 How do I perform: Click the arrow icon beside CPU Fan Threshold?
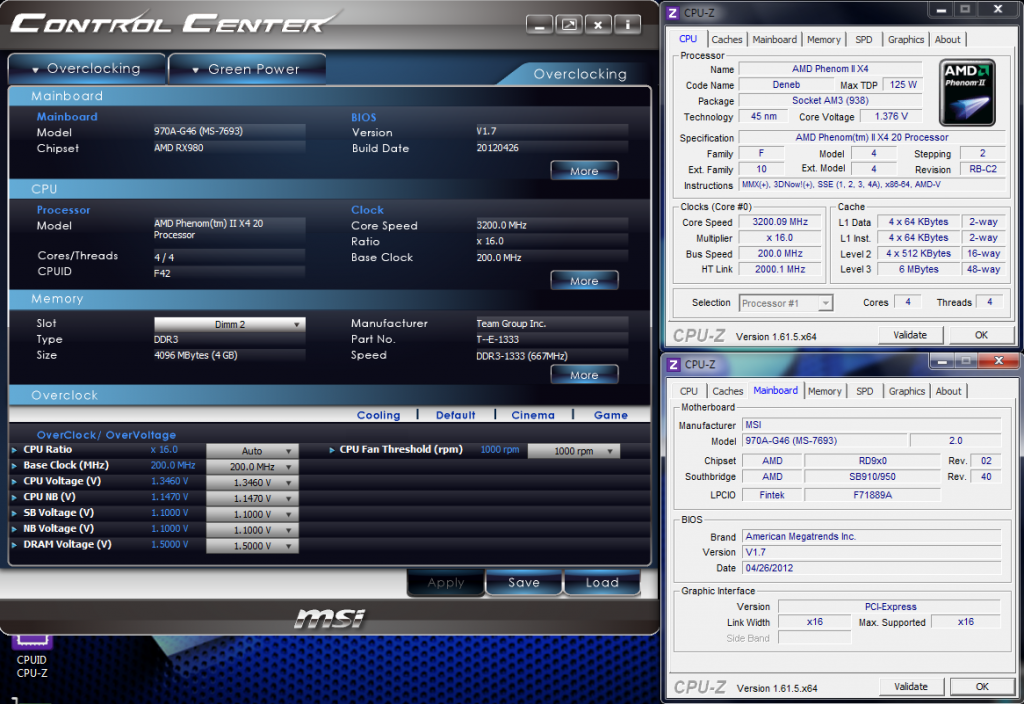331,450
